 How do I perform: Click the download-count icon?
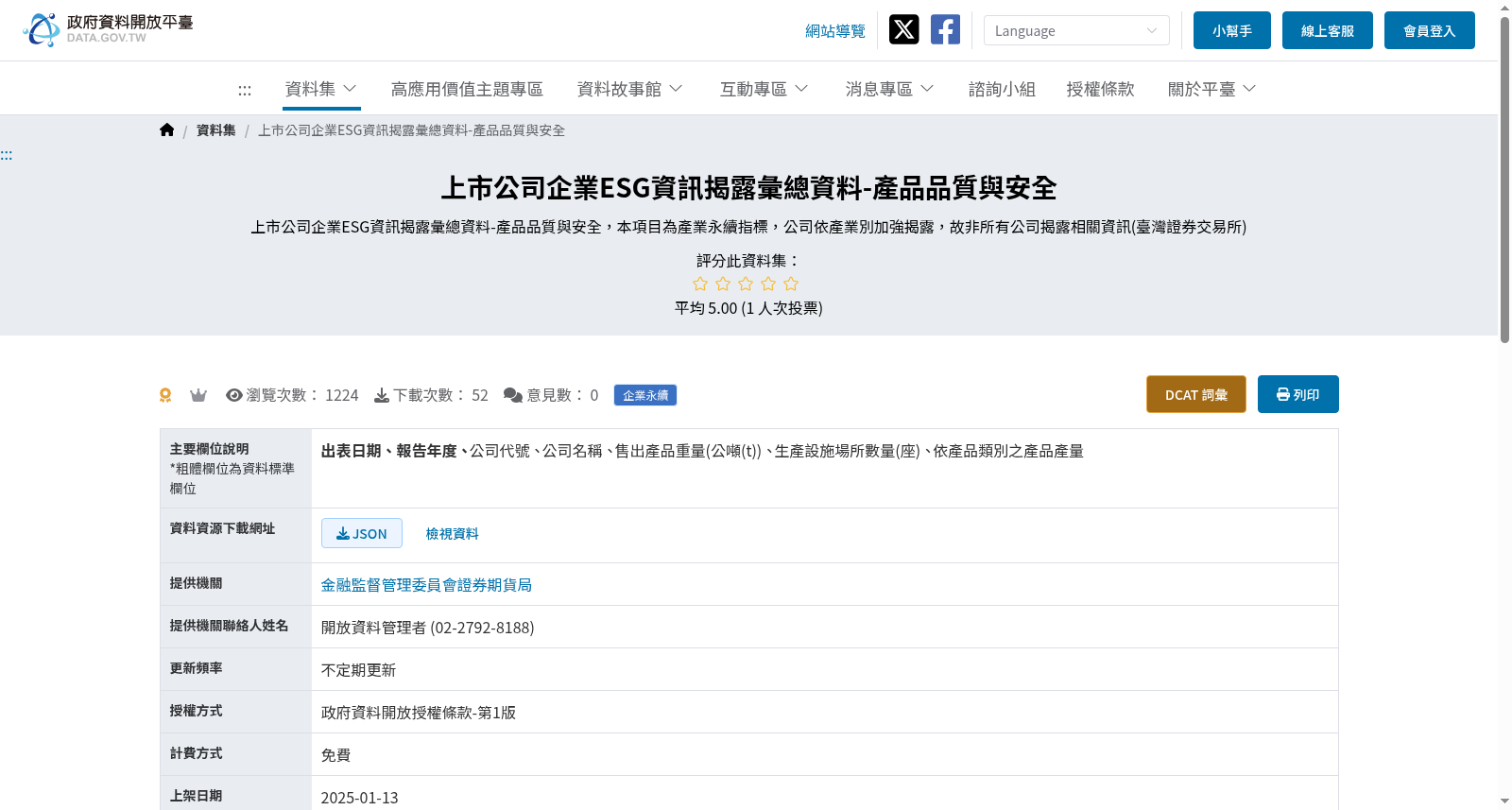[382, 395]
